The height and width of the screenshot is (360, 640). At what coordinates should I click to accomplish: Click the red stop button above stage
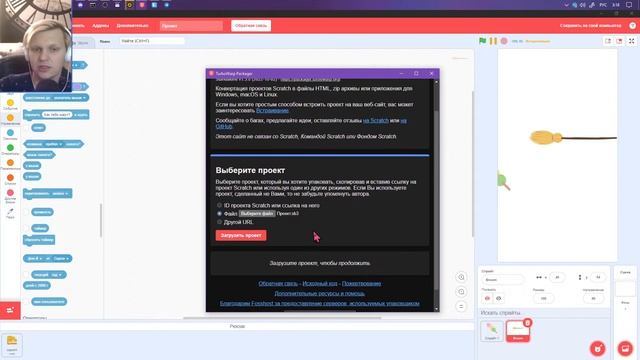504,41
